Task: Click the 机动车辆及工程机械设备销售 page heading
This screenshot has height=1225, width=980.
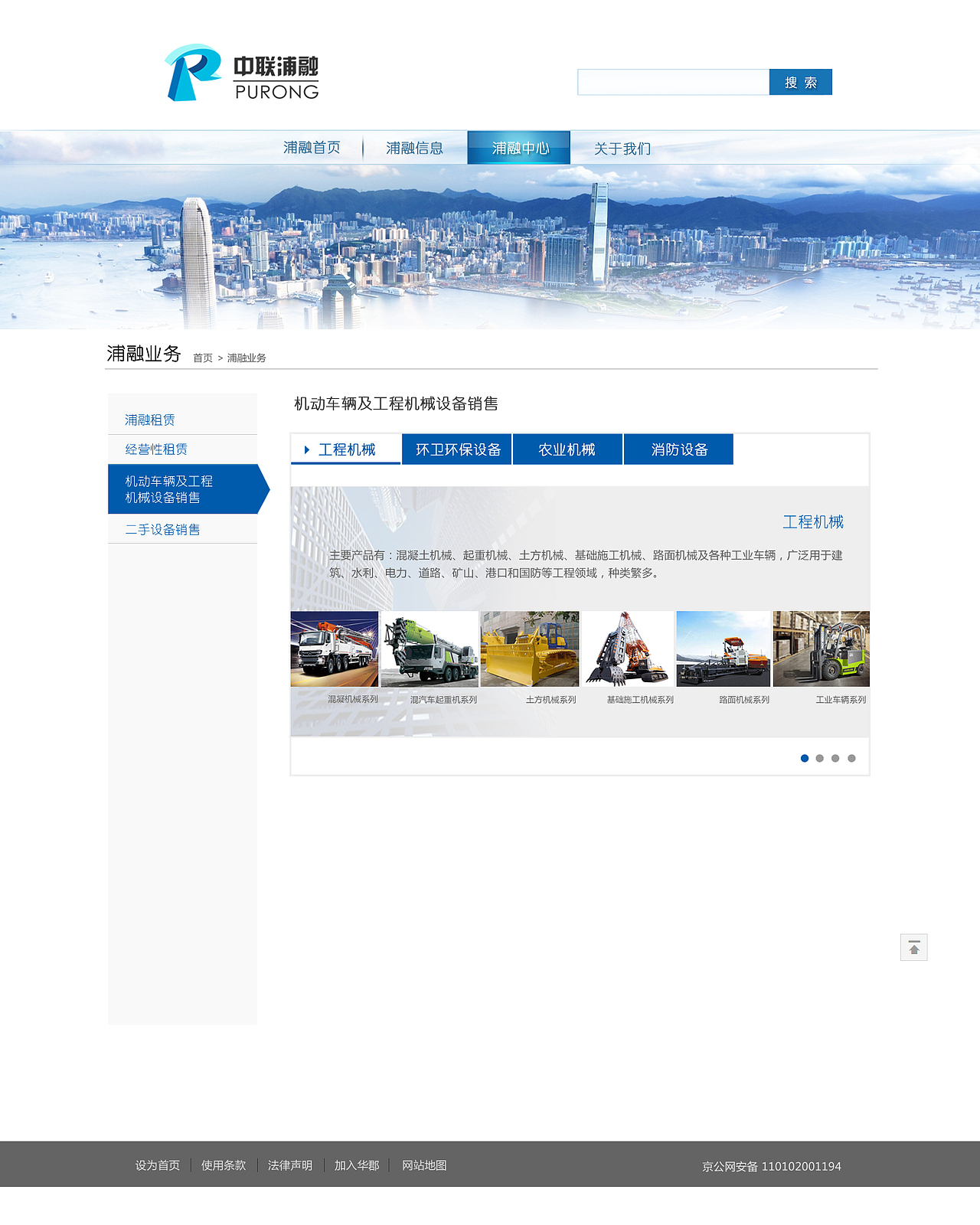Action: (x=396, y=403)
